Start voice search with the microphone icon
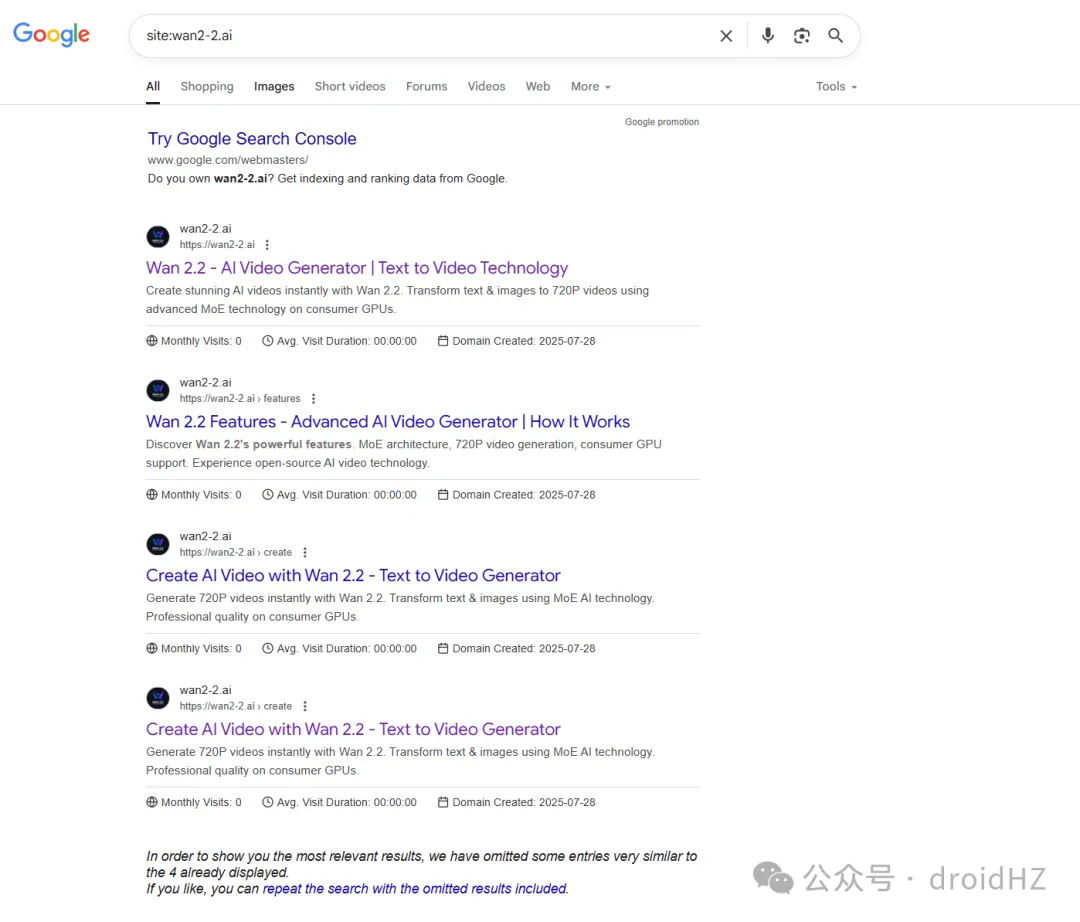This screenshot has height=922, width=1080. pyautogui.click(x=767, y=36)
